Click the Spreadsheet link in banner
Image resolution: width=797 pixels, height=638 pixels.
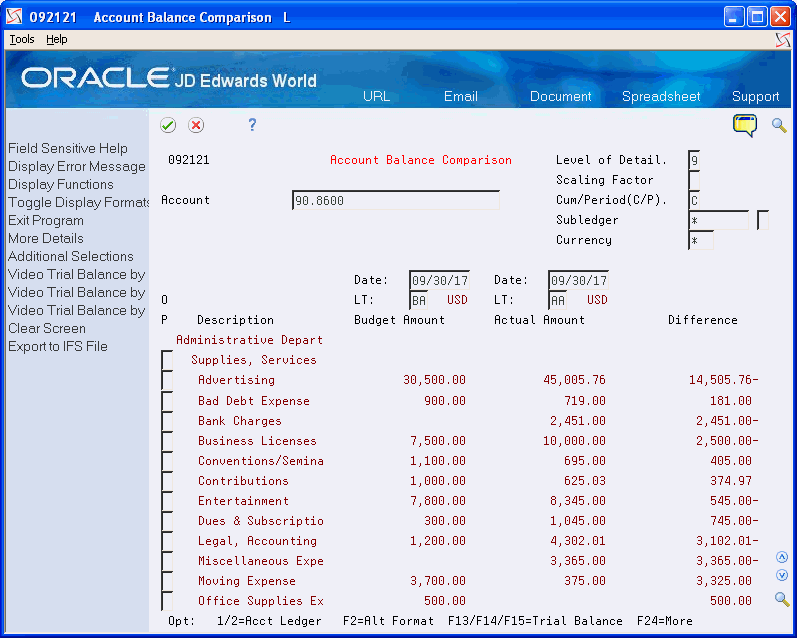click(x=661, y=97)
